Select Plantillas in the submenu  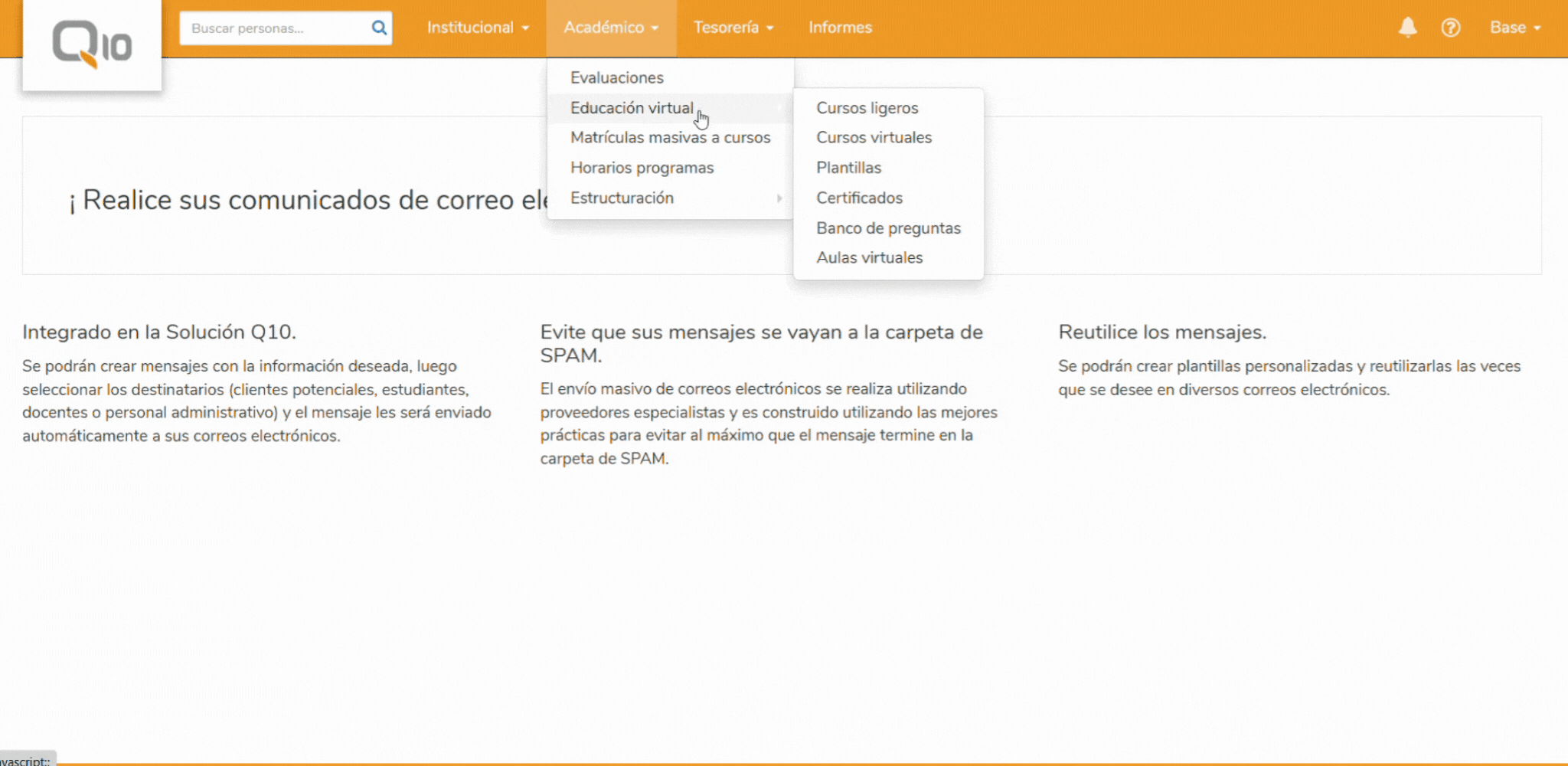848,167
